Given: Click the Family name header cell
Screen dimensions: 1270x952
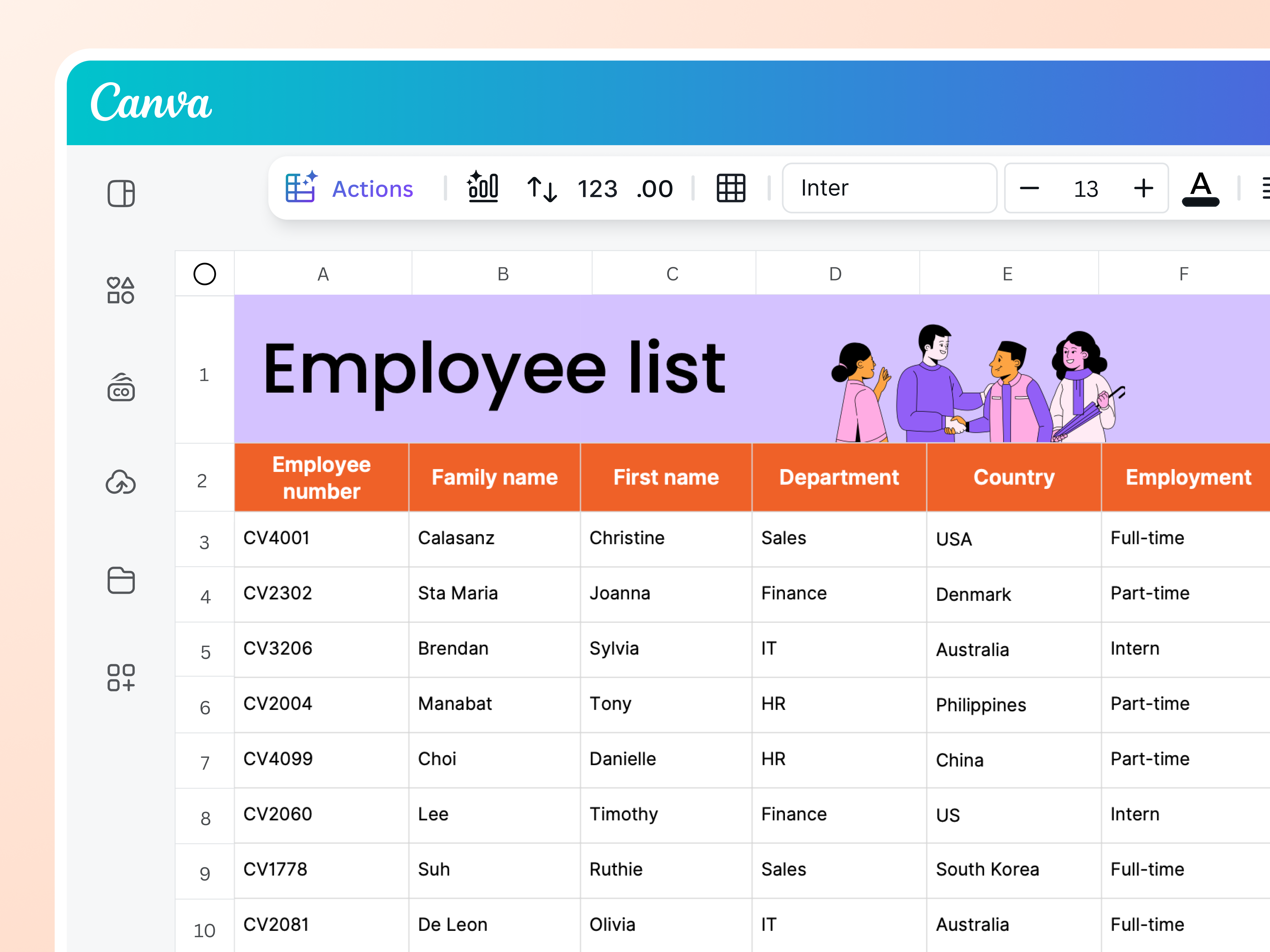Looking at the screenshot, I should click(494, 478).
